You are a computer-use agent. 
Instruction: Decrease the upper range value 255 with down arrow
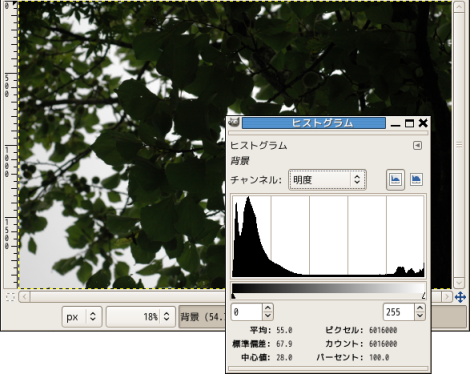420,316
